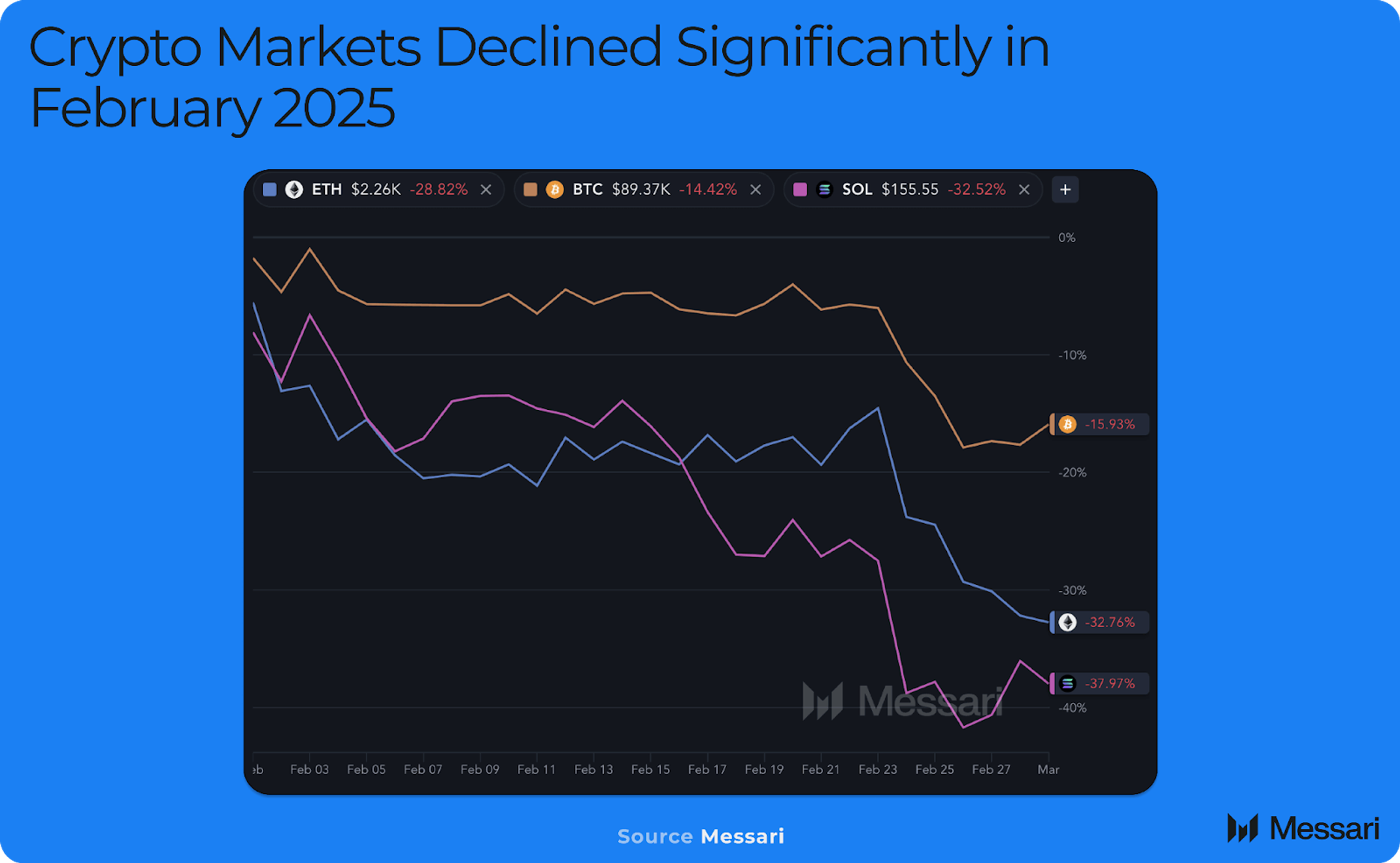
Task: Select the -28.82% change value for ETH
Action: click(x=439, y=190)
